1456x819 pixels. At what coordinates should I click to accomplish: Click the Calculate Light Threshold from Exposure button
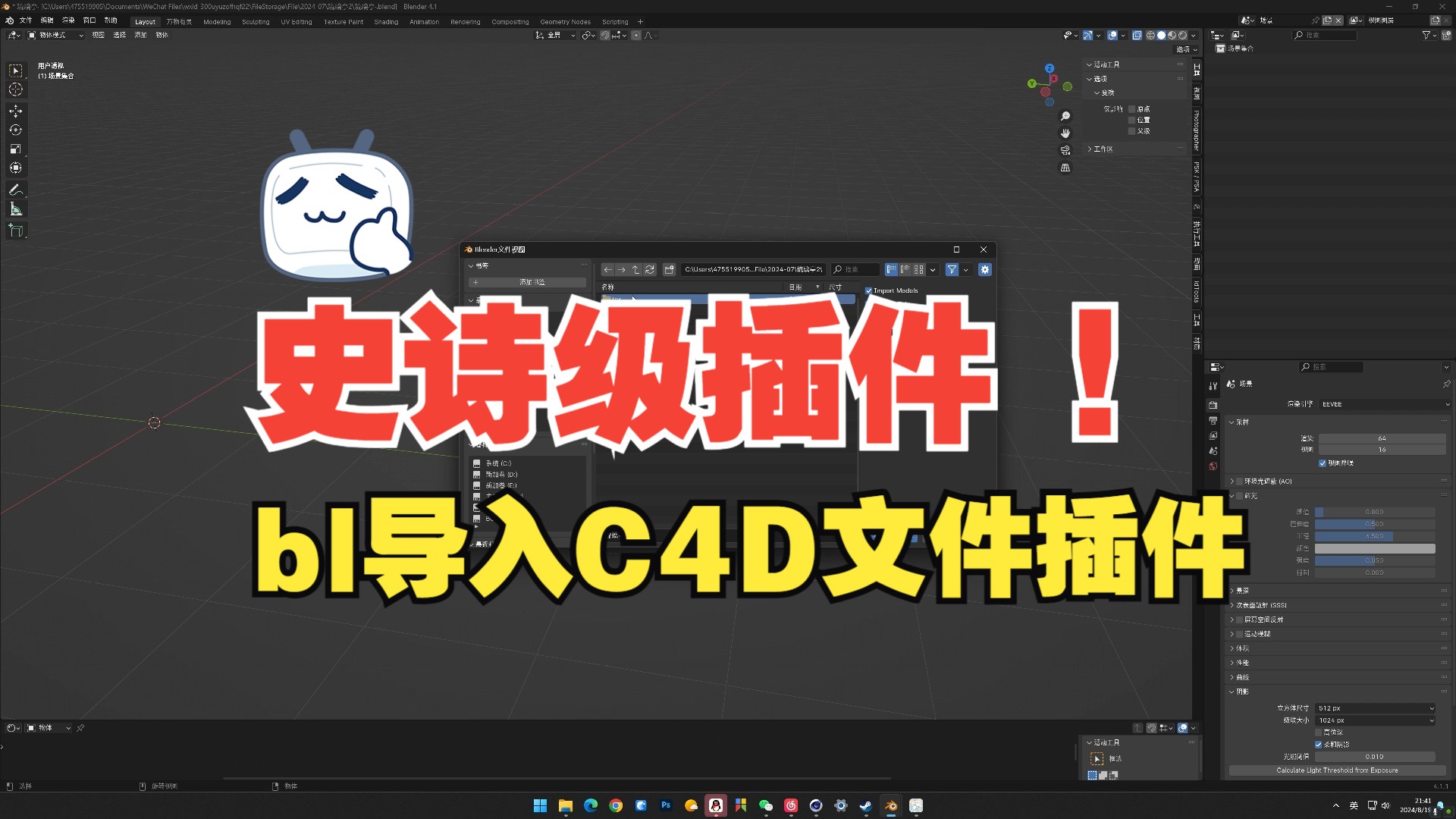[x=1337, y=770]
